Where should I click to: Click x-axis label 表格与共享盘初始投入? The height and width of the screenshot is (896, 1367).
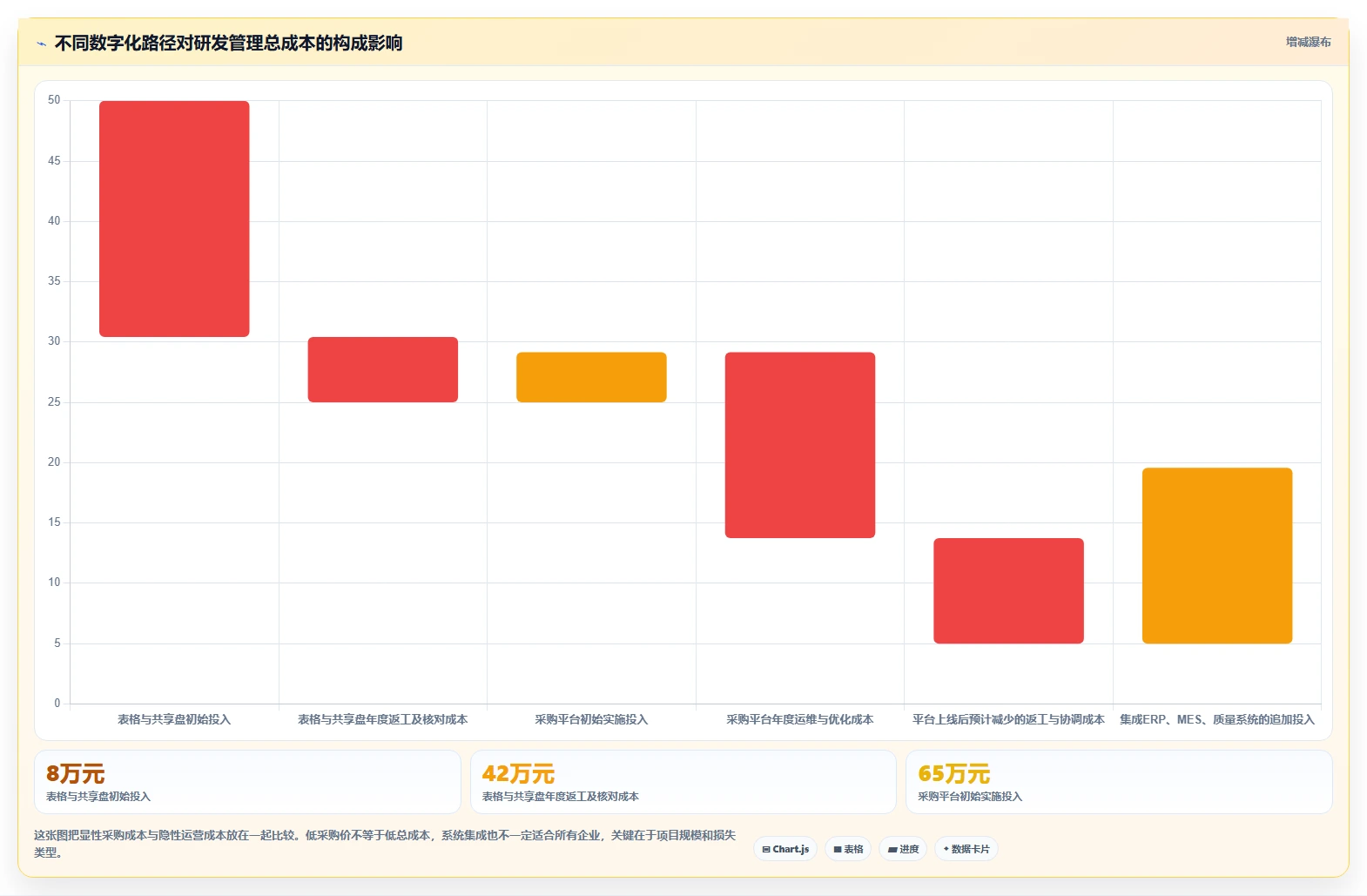(174, 719)
